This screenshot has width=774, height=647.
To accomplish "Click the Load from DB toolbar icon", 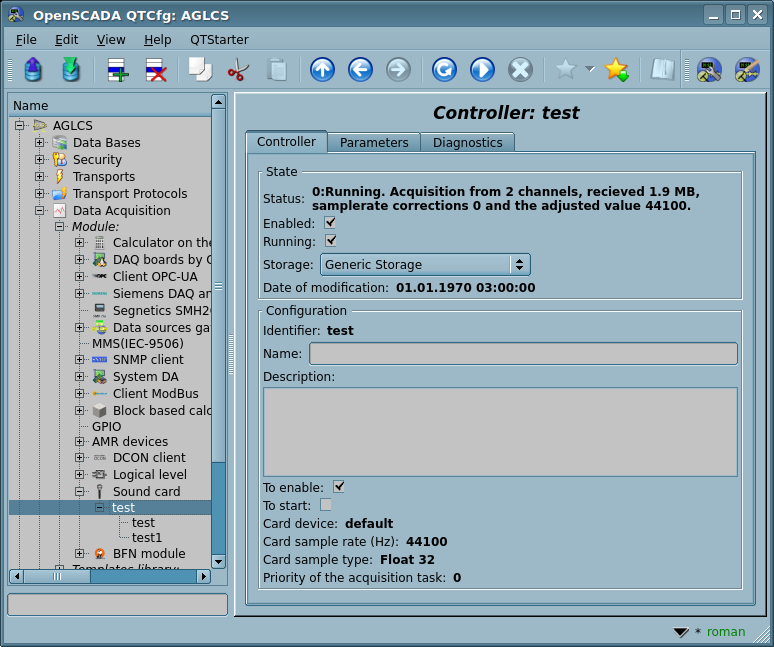I will [33, 70].
